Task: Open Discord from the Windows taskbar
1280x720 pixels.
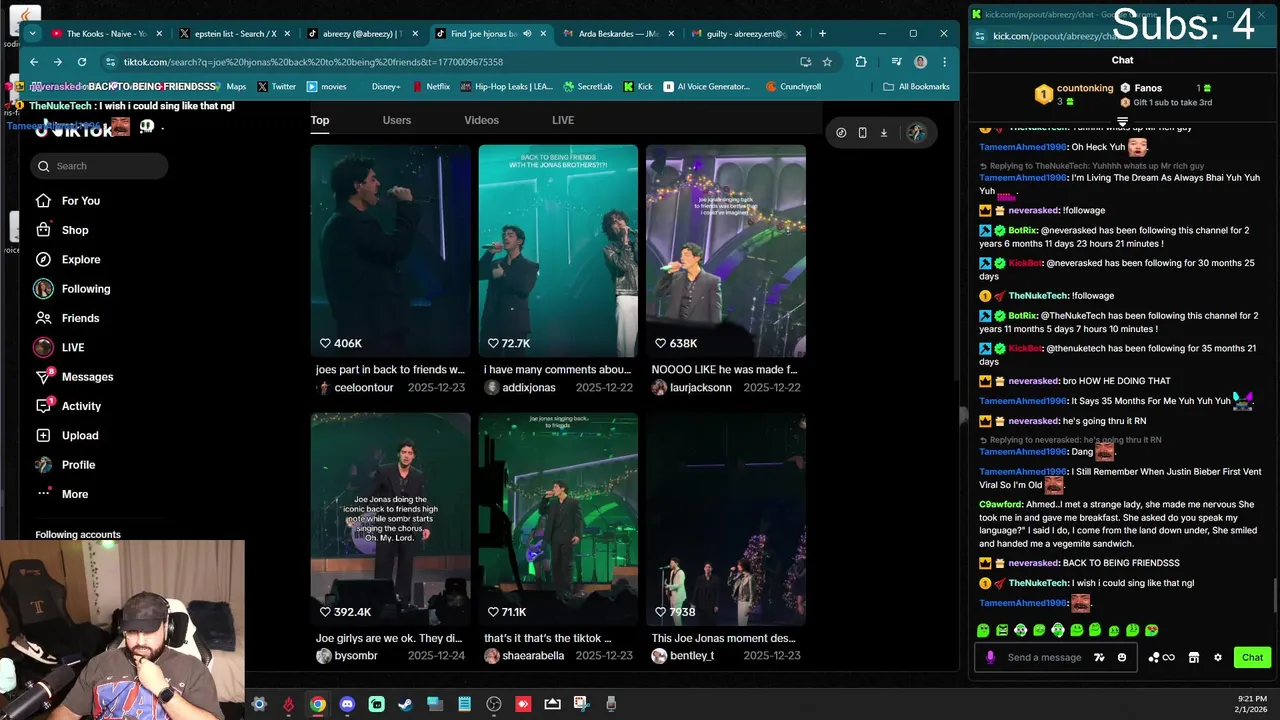Action: pos(347,705)
